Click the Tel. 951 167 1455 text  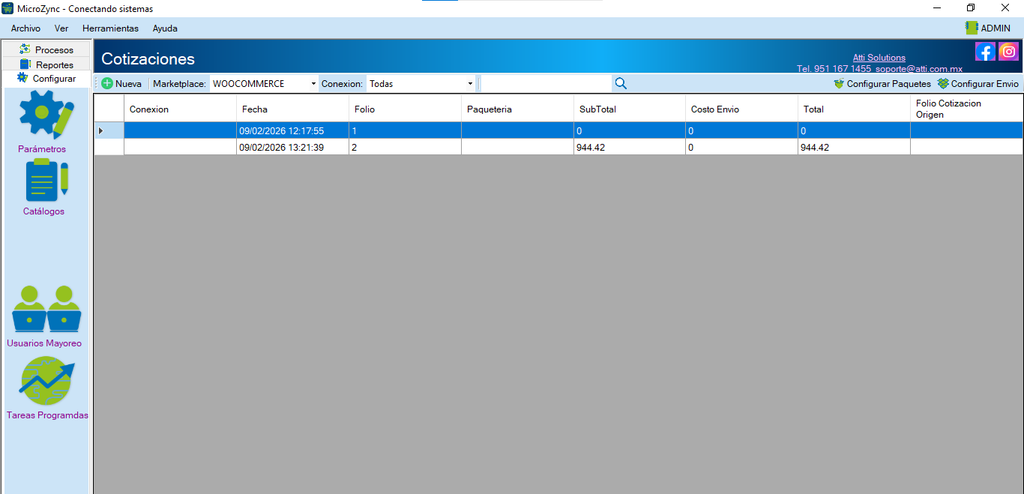pos(834,68)
